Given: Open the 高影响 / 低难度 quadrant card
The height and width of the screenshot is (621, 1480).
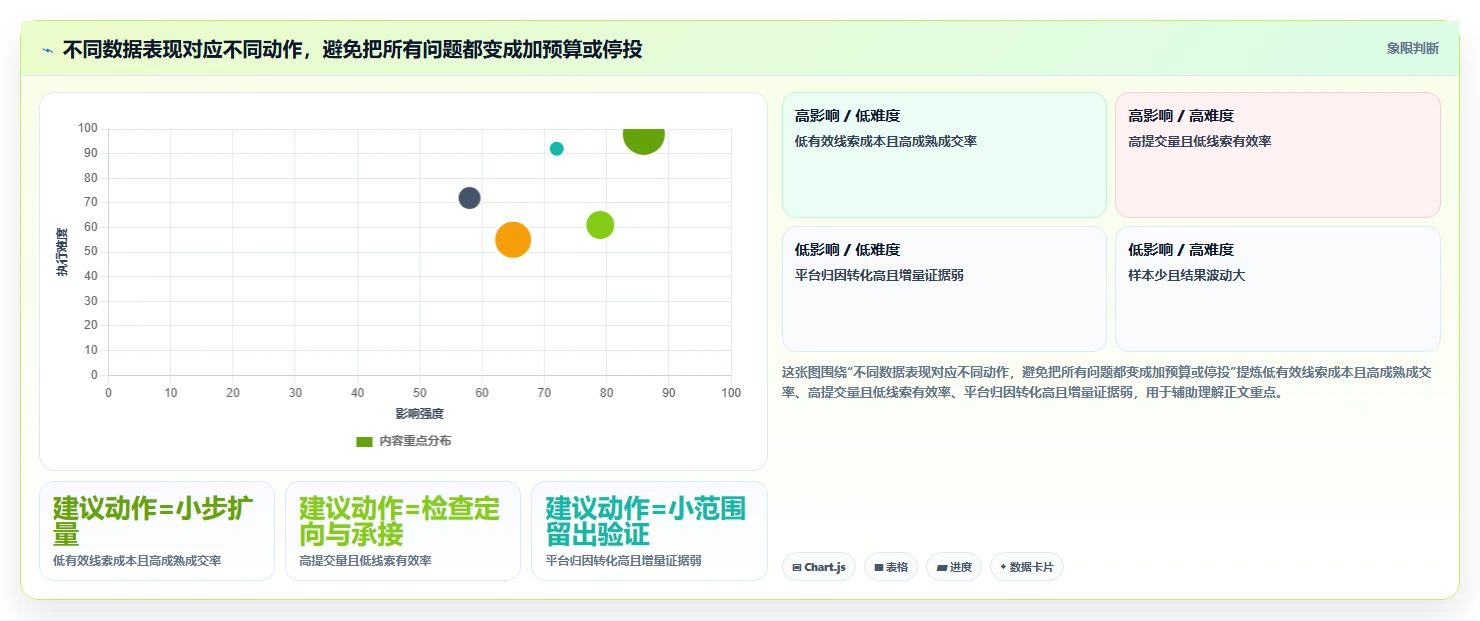Looking at the screenshot, I should (944, 155).
